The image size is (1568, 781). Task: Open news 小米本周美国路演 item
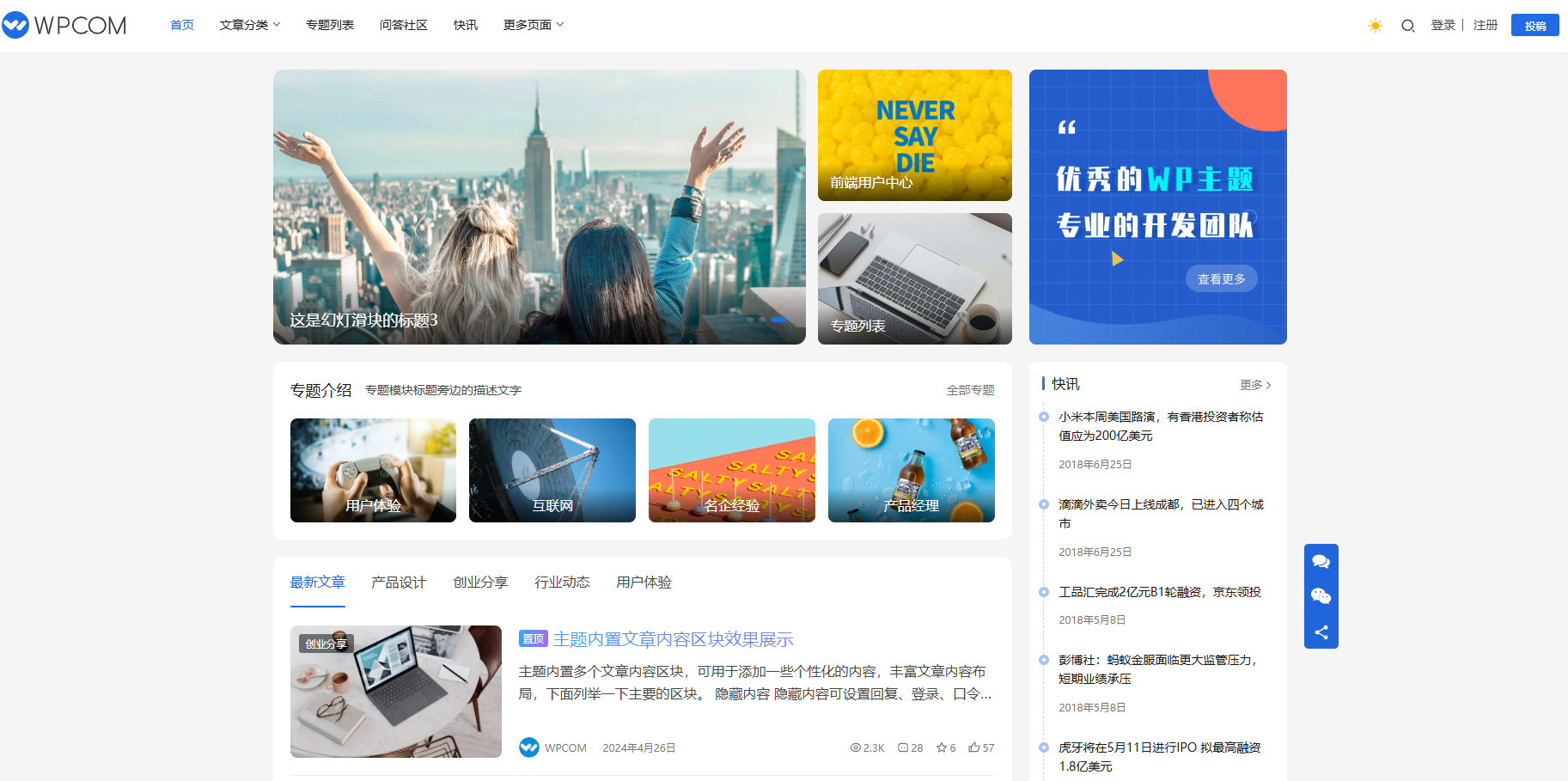[1160, 426]
